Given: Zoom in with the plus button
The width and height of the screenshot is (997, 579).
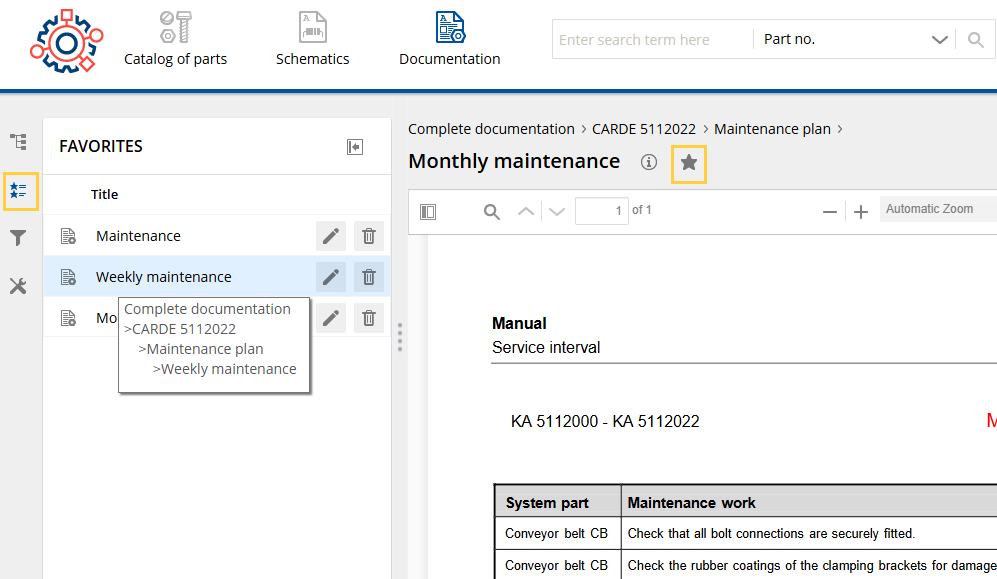Looking at the screenshot, I should point(860,212).
